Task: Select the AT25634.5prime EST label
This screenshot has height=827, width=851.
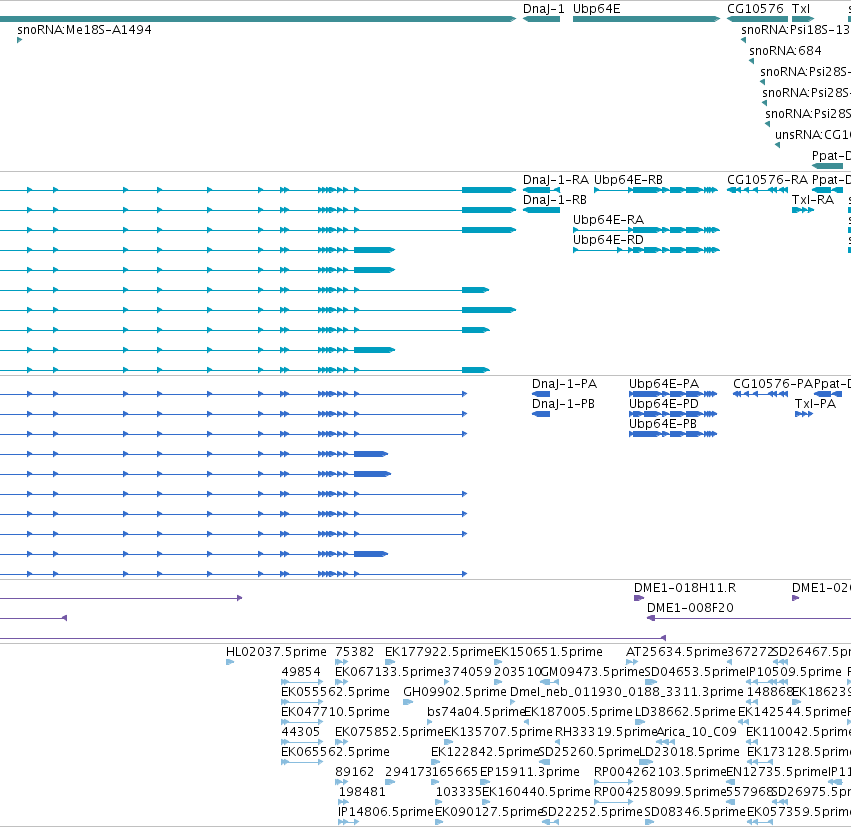Action: tap(676, 652)
